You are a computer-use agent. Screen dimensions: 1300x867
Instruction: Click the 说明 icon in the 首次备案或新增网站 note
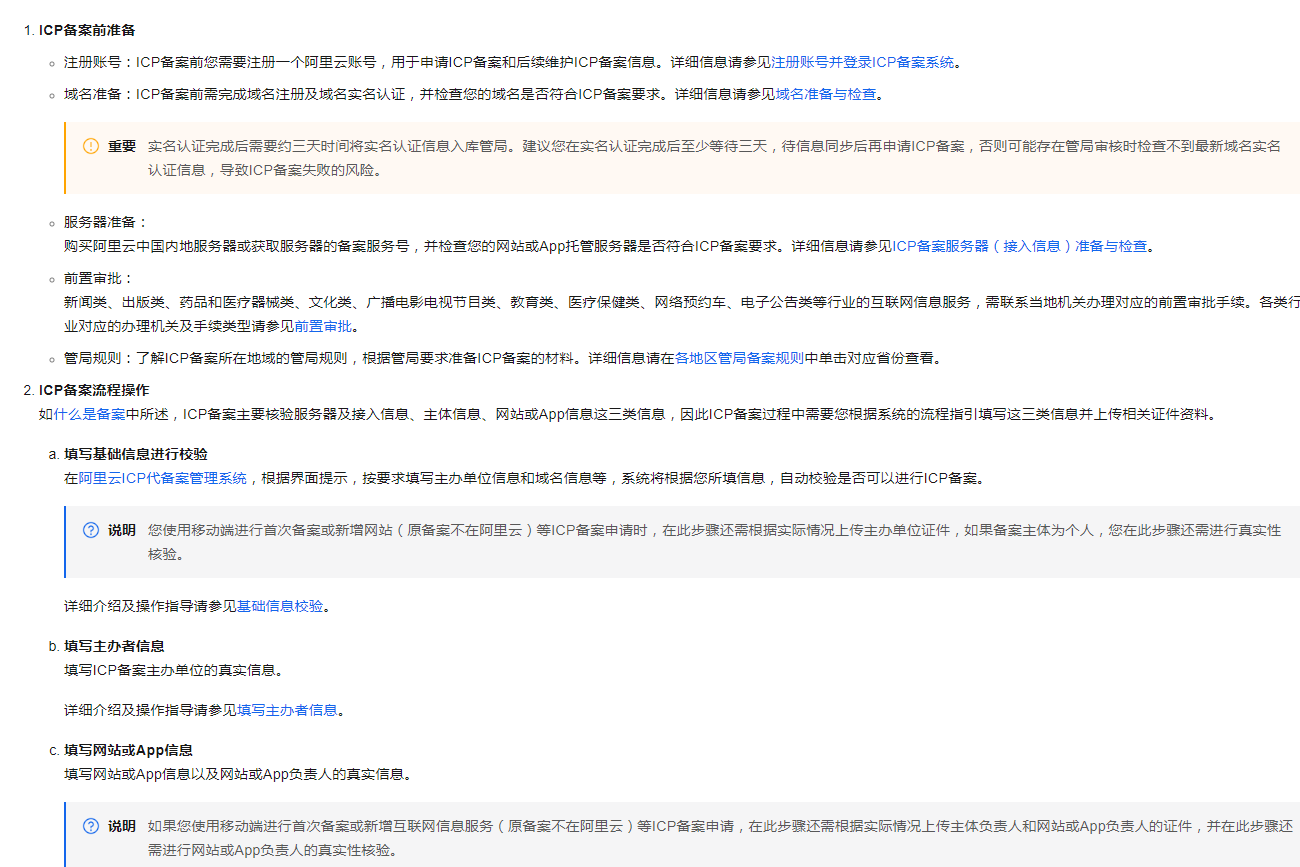(x=91, y=530)
